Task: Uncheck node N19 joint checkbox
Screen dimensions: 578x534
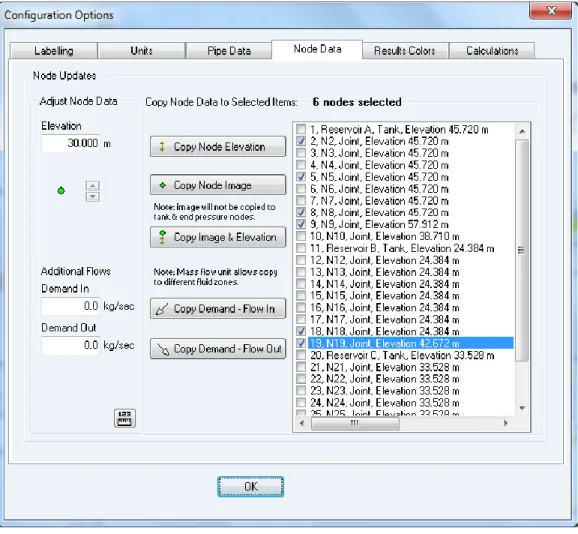Action: pyautogui.click(x=301, y=343)
